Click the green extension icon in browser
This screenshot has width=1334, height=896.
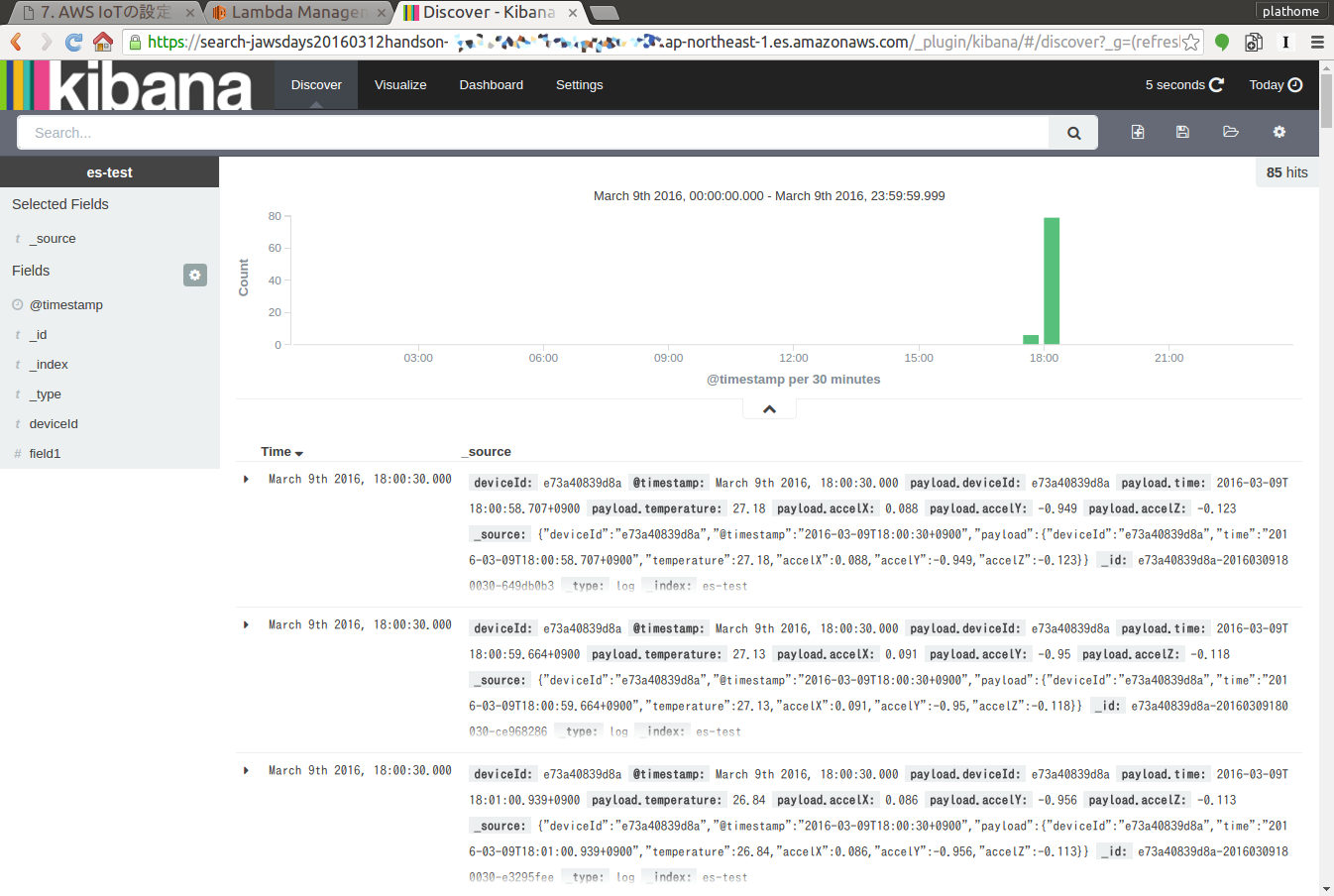pos(1222,42)
